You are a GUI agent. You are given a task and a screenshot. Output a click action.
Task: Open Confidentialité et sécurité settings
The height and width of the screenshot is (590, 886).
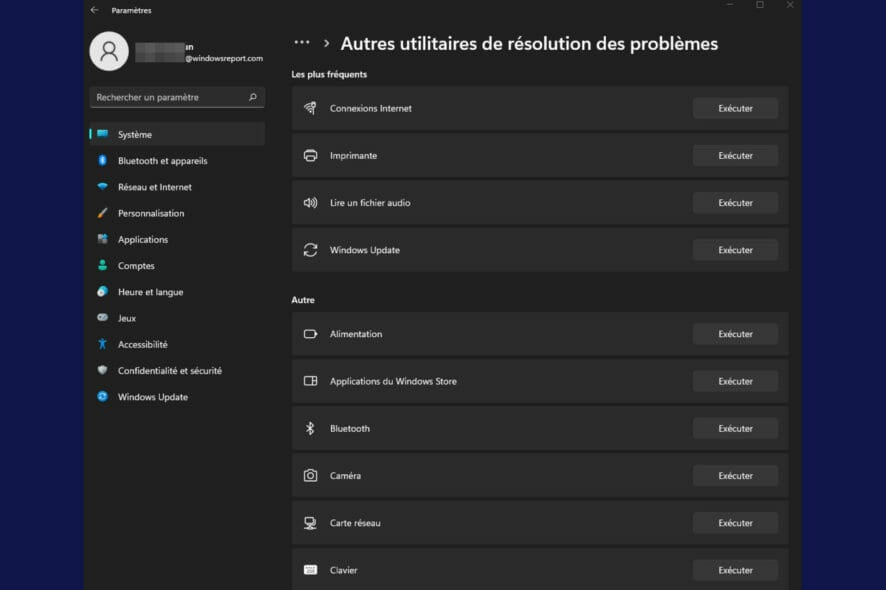pos(177,371)
